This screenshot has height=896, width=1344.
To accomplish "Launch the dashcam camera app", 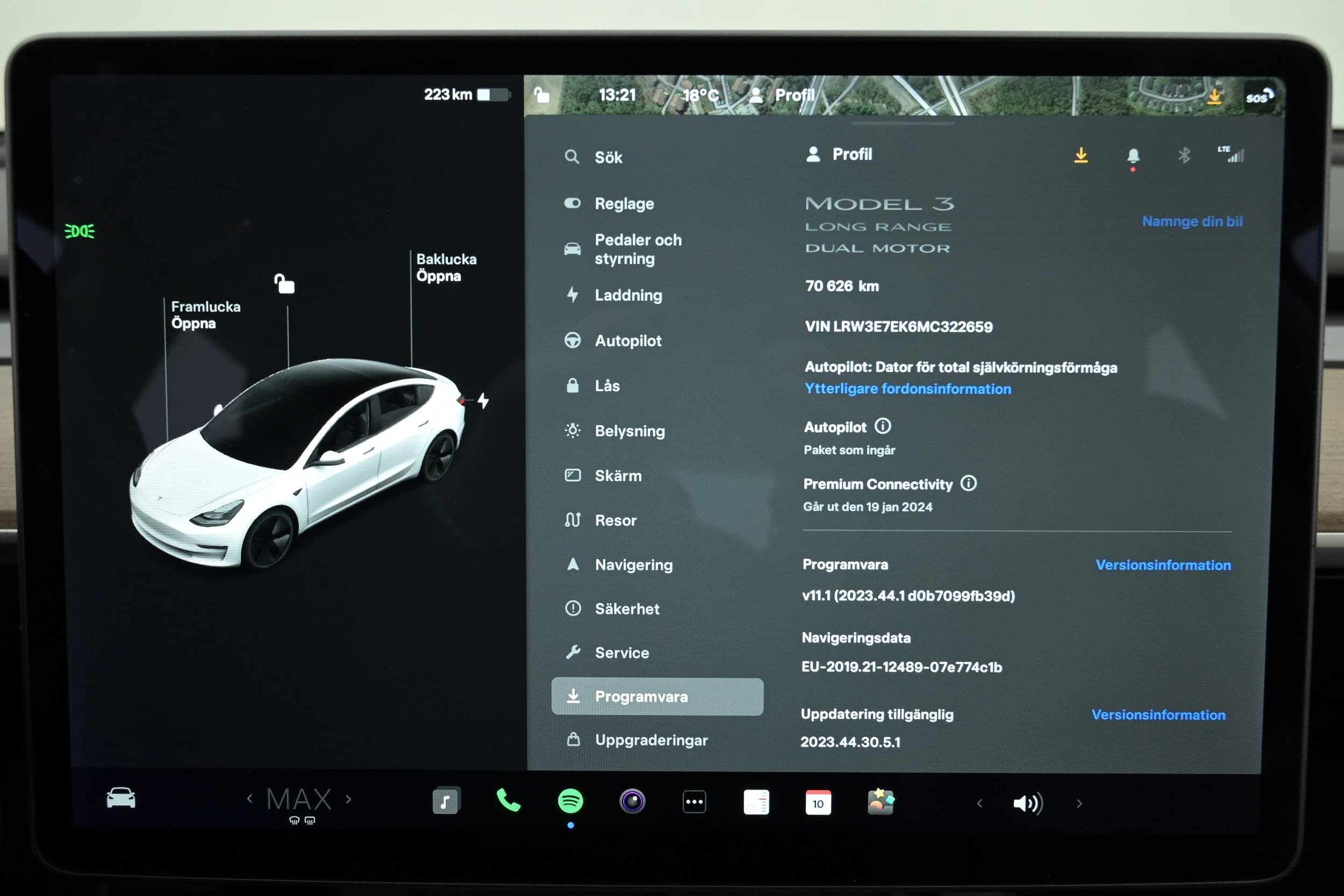I will [632, 801].
